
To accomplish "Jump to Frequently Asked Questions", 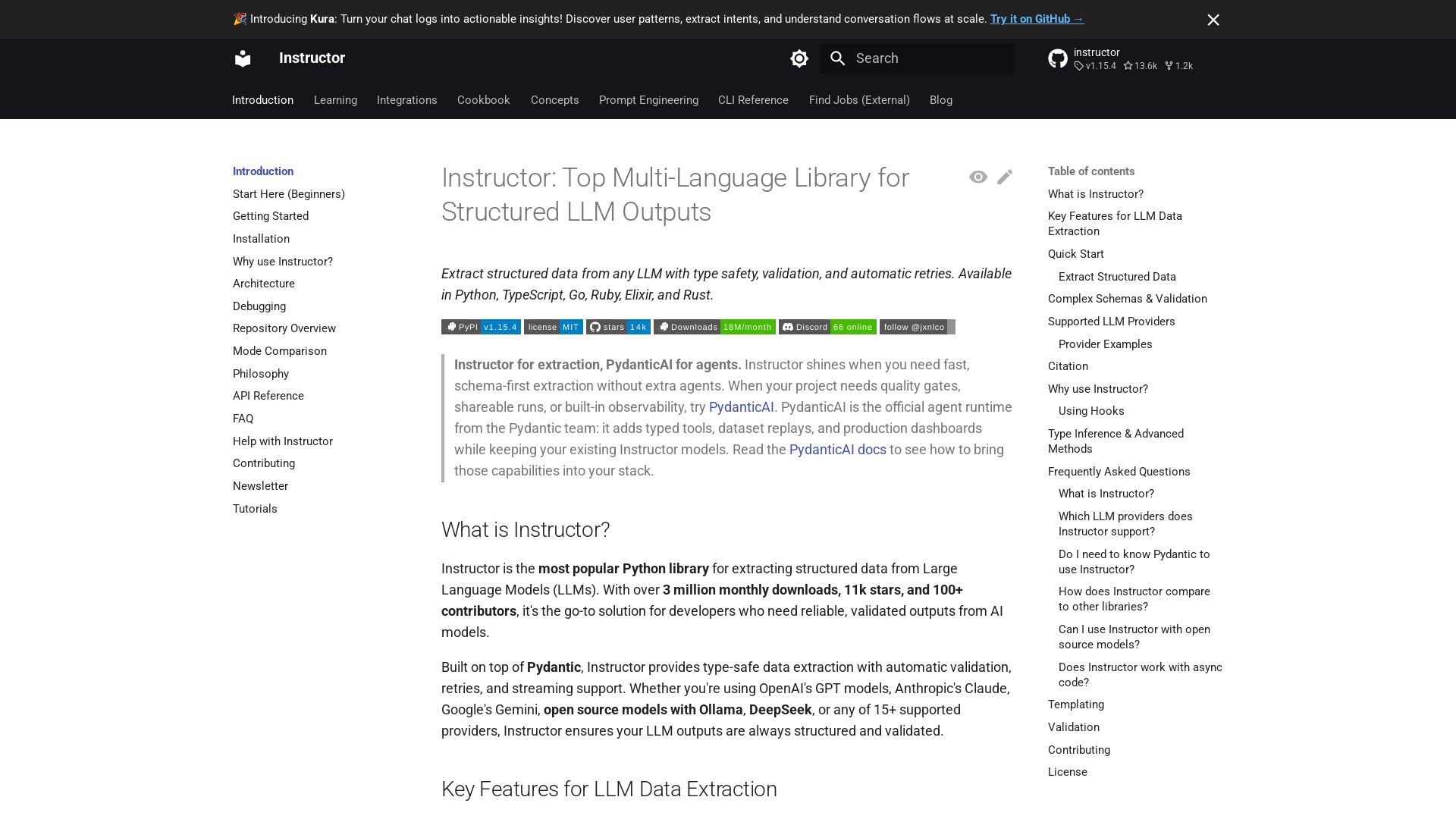I will tap(1119, 472).
